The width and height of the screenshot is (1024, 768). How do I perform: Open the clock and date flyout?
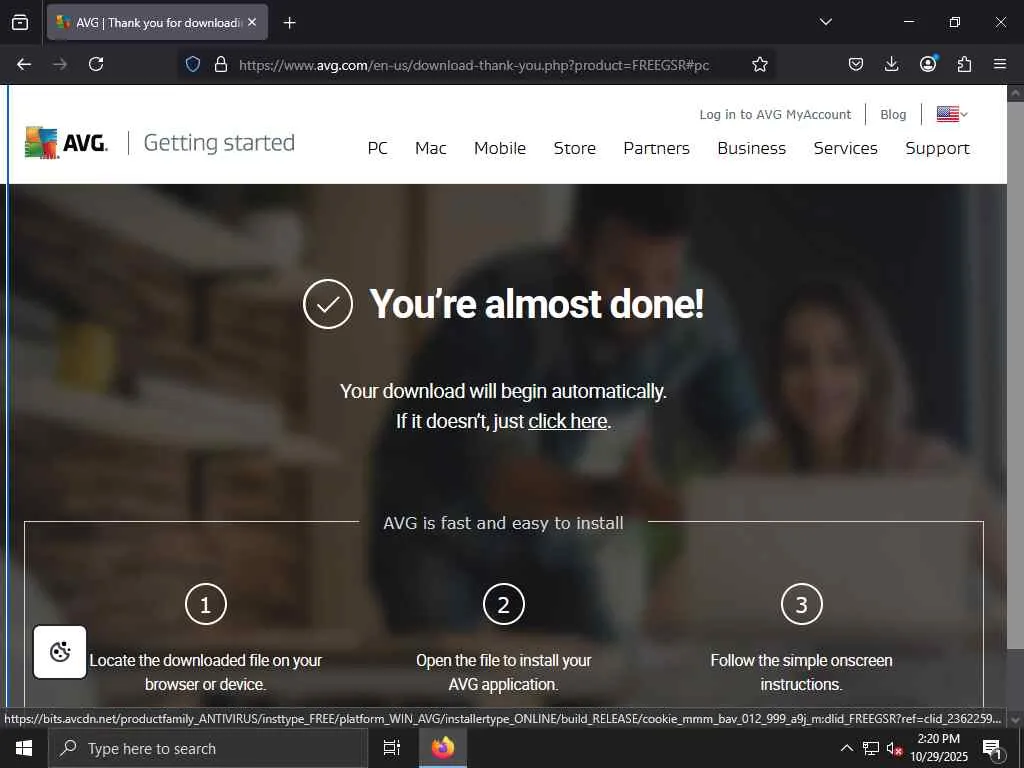(x=939, y=748)
